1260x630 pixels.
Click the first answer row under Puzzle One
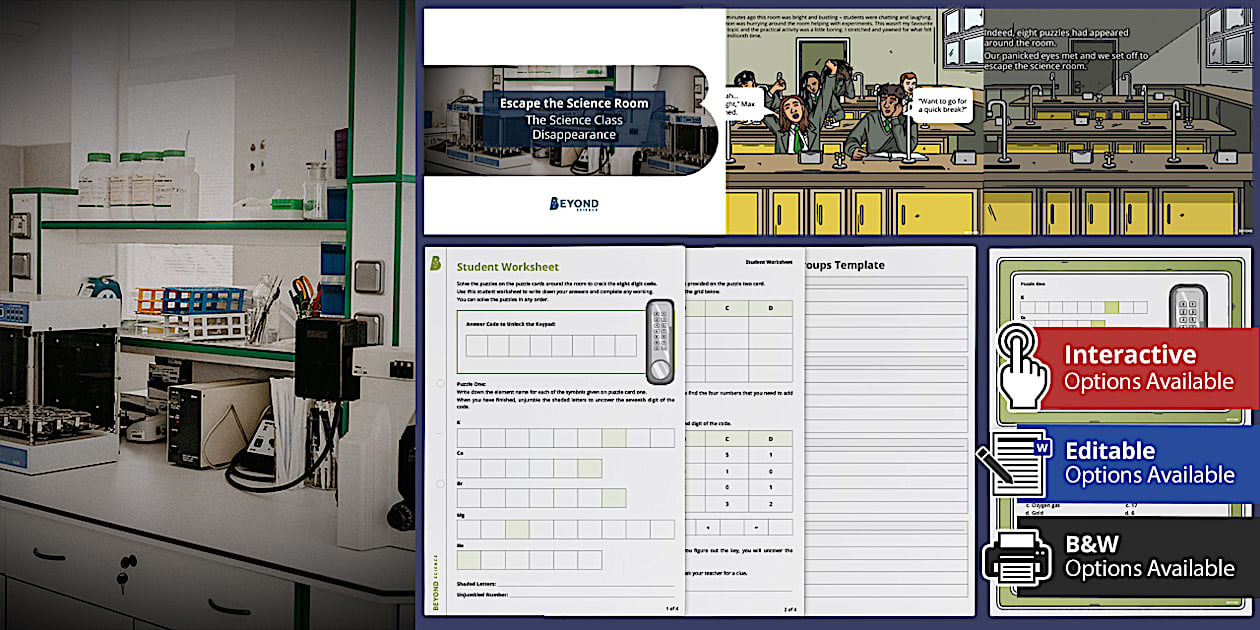click(565, 438)
